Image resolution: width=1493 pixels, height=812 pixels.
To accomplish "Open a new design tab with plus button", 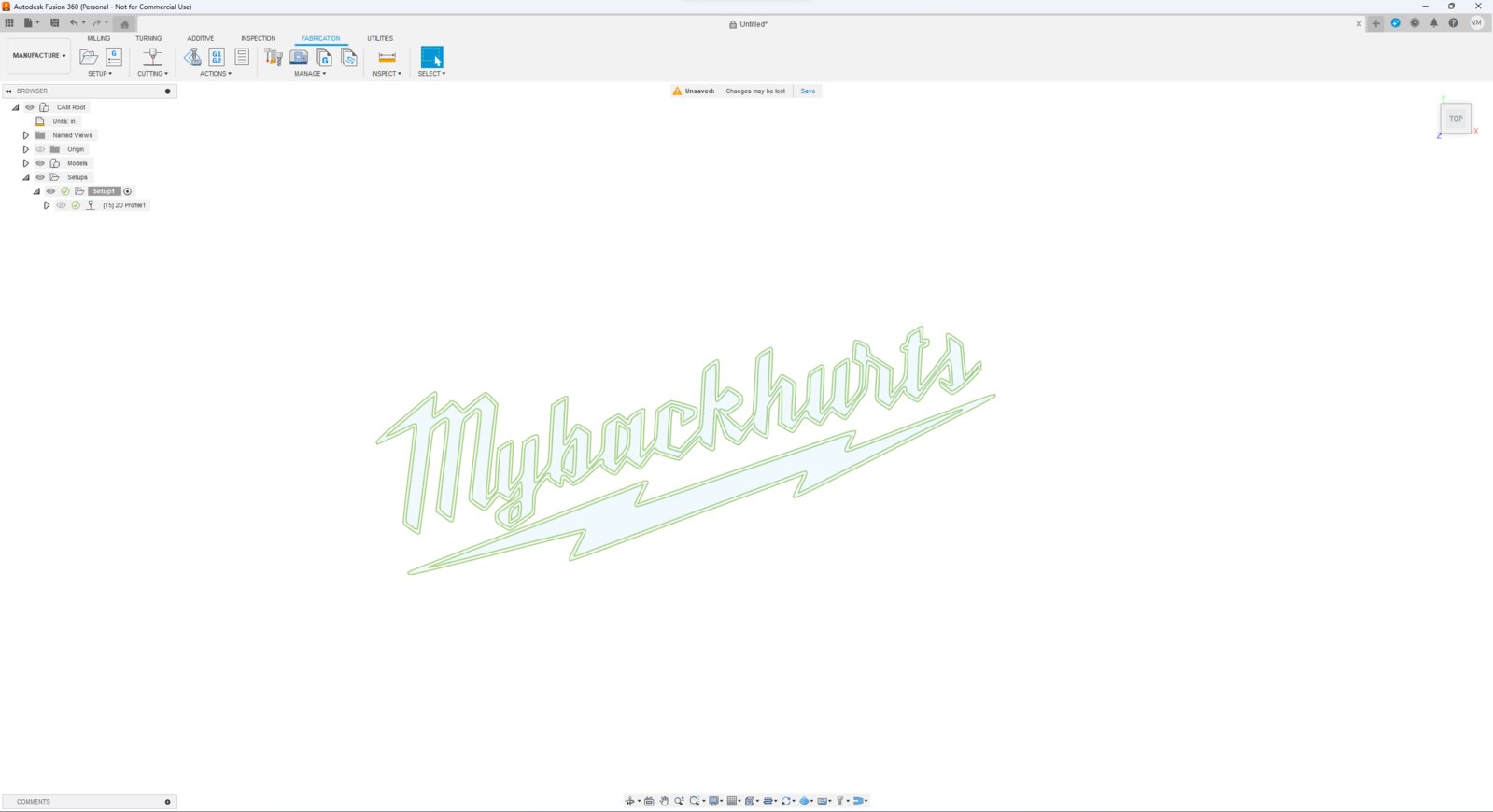I will pyautogui.click(x=1375, y=23).
